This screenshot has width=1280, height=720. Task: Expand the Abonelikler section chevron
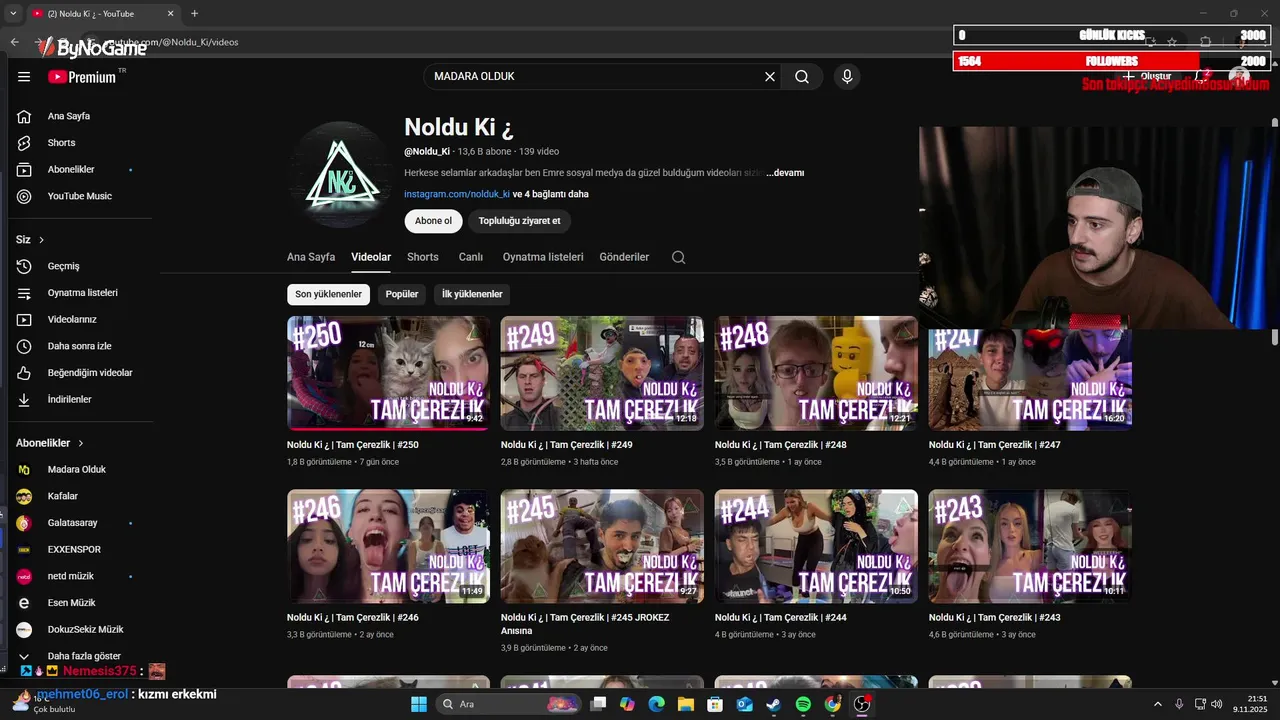coord(81,443)
